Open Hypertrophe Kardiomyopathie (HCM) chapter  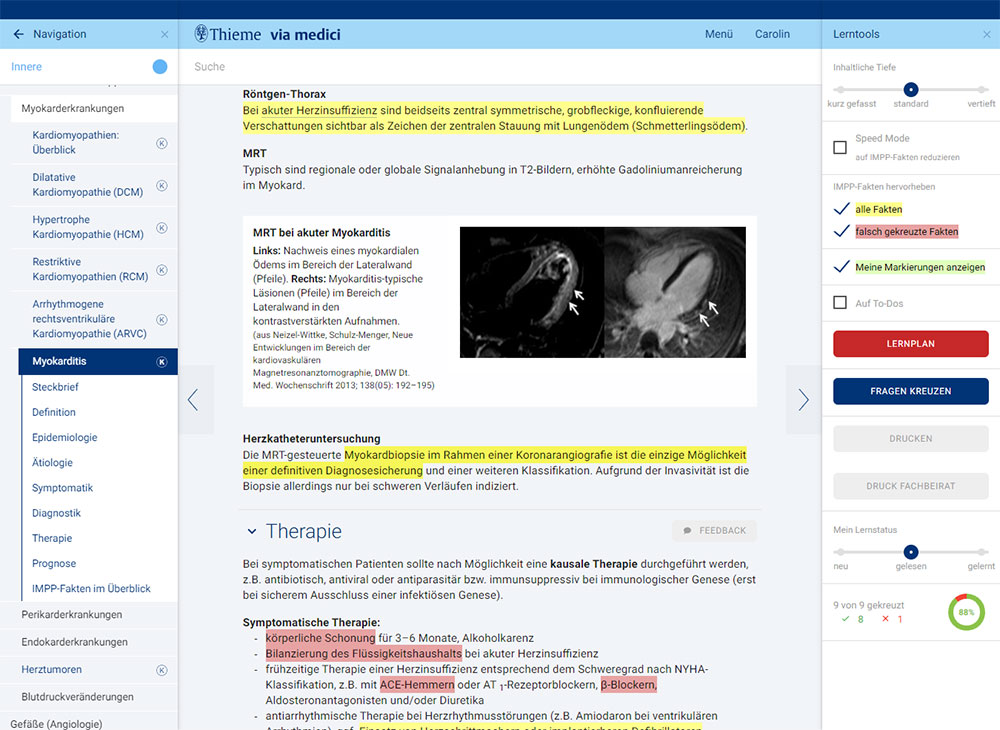coord(88,227)
